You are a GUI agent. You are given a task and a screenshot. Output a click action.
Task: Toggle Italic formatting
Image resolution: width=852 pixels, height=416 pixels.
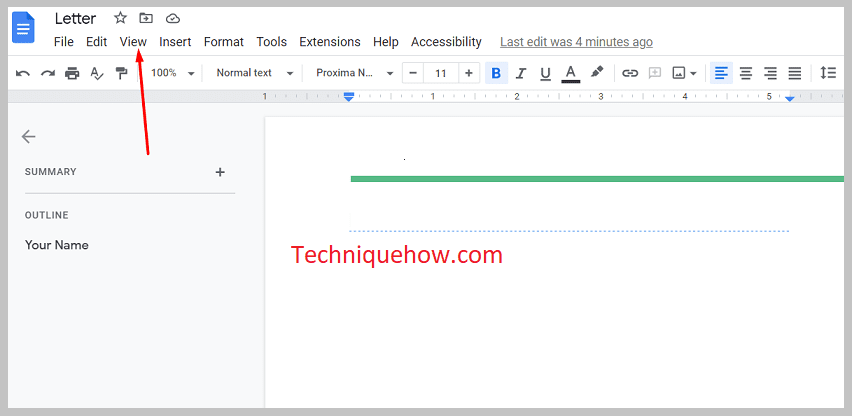(x=521, y=73)
